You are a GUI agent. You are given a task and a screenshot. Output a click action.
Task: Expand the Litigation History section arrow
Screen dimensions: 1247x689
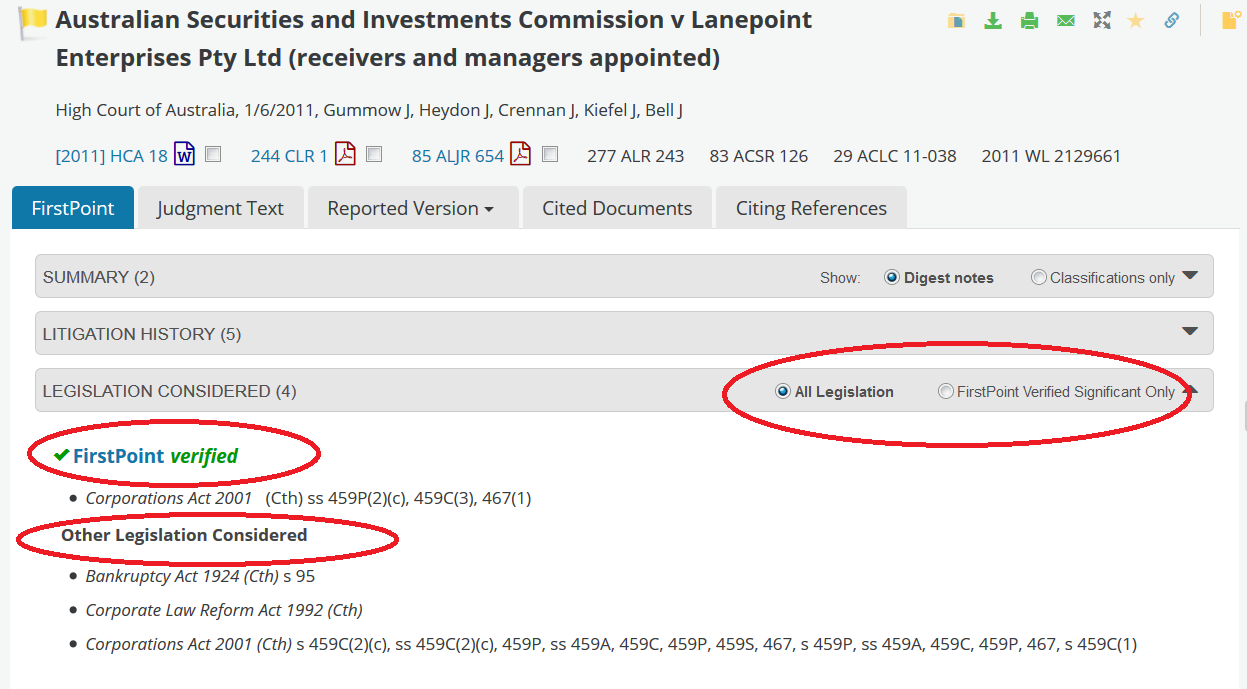[1190, 332]
